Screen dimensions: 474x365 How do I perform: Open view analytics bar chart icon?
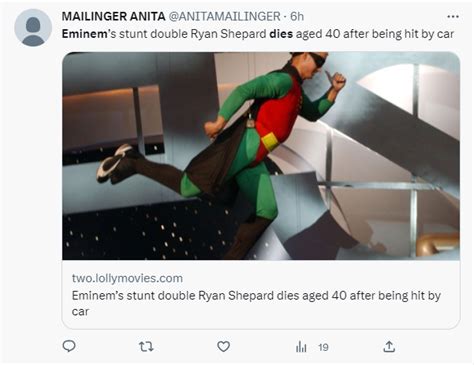(301, 347)
